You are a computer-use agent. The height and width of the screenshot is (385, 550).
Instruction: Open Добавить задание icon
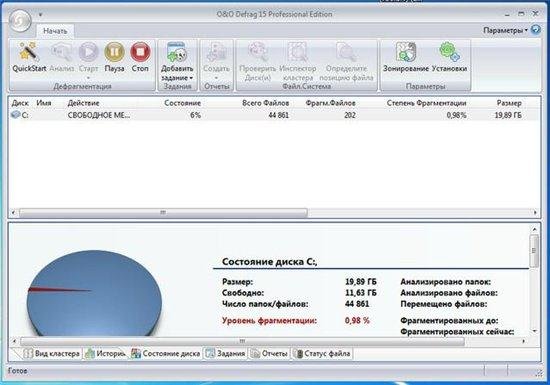[177, 52]
